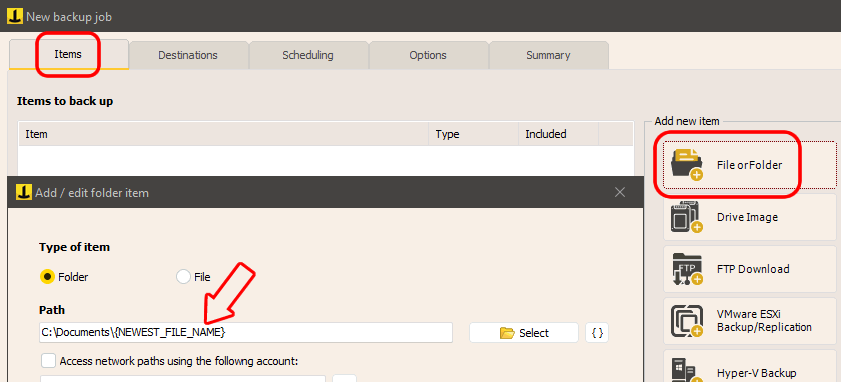Close the Add / edit folder item dialog
The width and height of the screenshot is (841, 382).
point(620,192)
